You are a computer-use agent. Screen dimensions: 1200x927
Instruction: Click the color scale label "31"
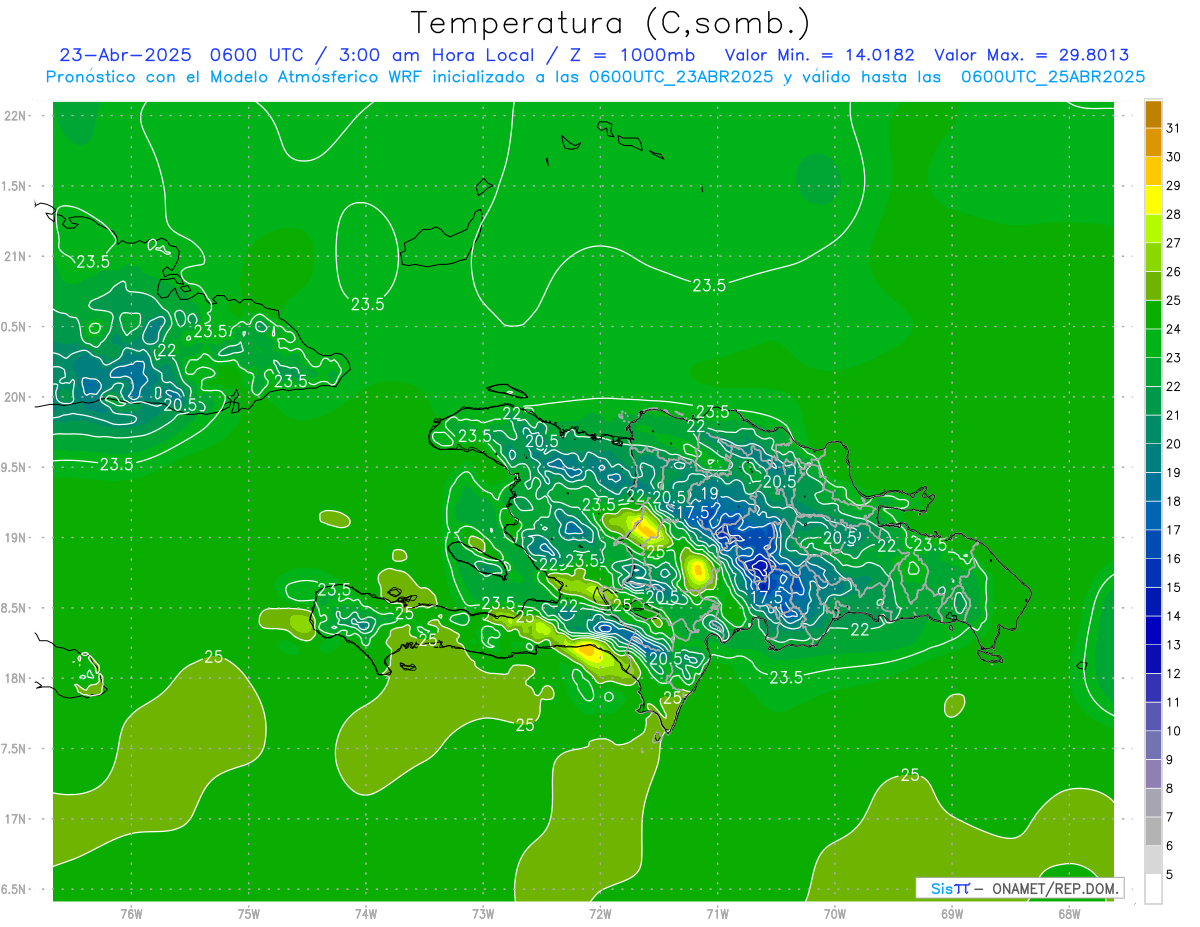(x=1174, y=128)
